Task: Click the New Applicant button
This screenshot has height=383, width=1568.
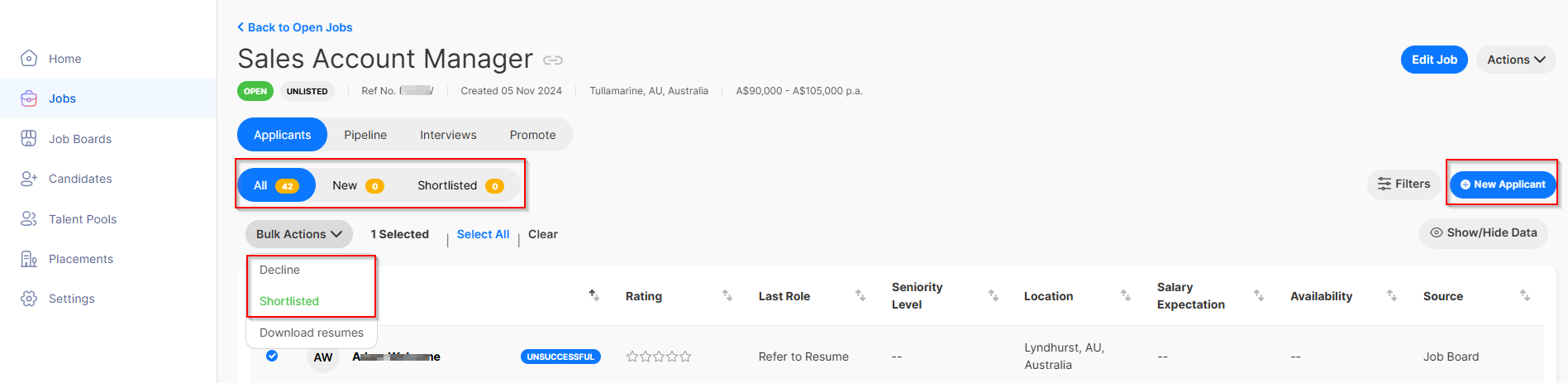Action: tap(1503, 184)
